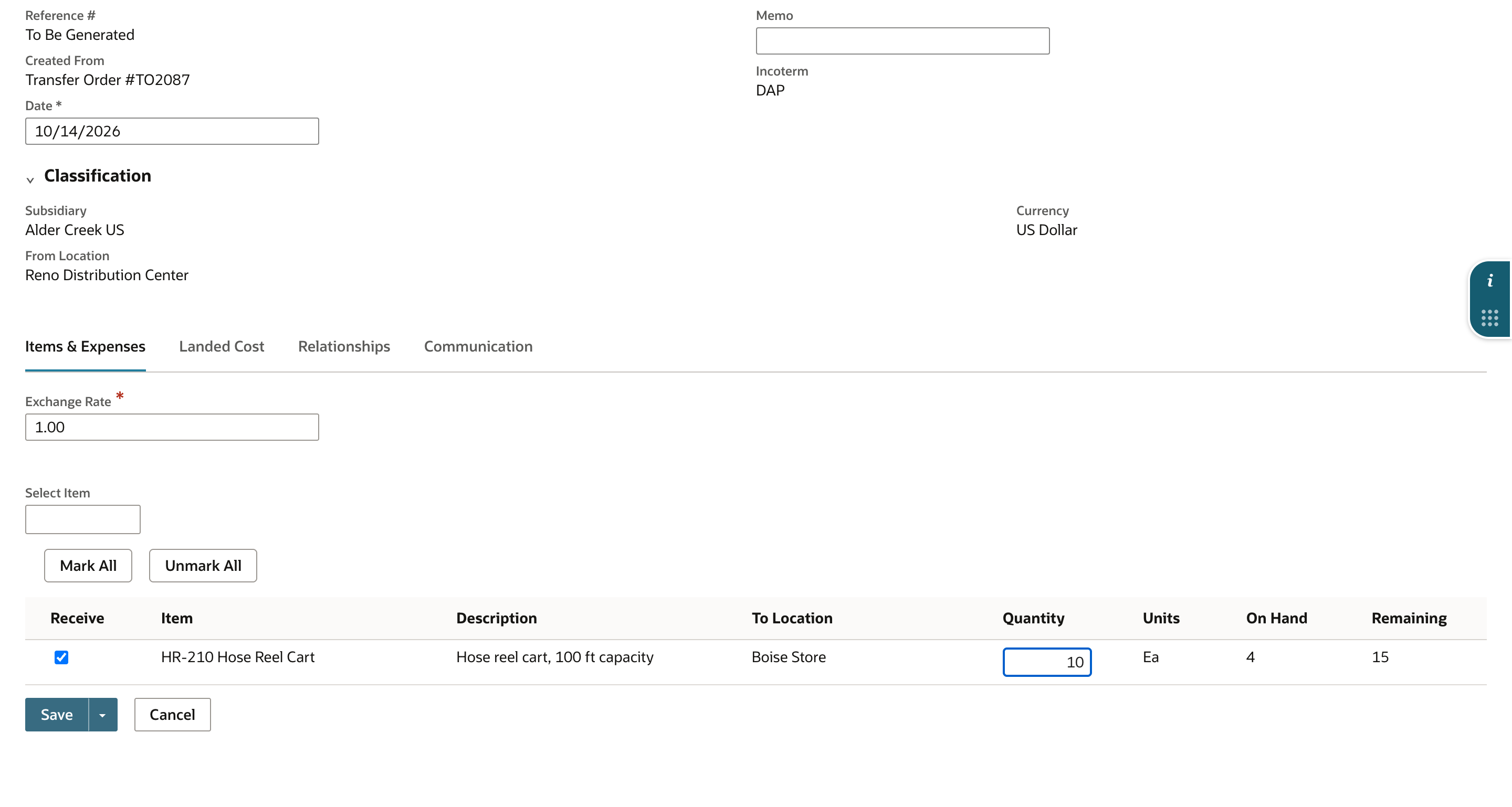The height and width of the screenshot is (807, 1512).
Task: Click the description 'Hose reel cart, 100 ft capacity'
Action: point(555,657)
